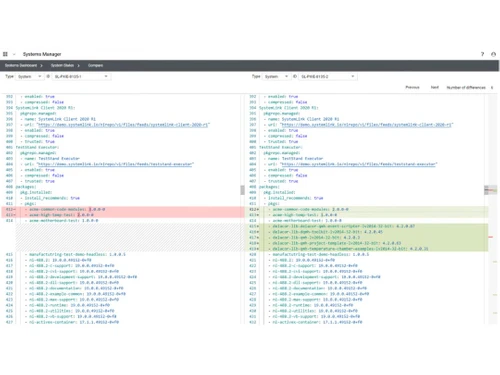
Task: Expand the chevron beside the launcher grid
Action: pos(14,54)
